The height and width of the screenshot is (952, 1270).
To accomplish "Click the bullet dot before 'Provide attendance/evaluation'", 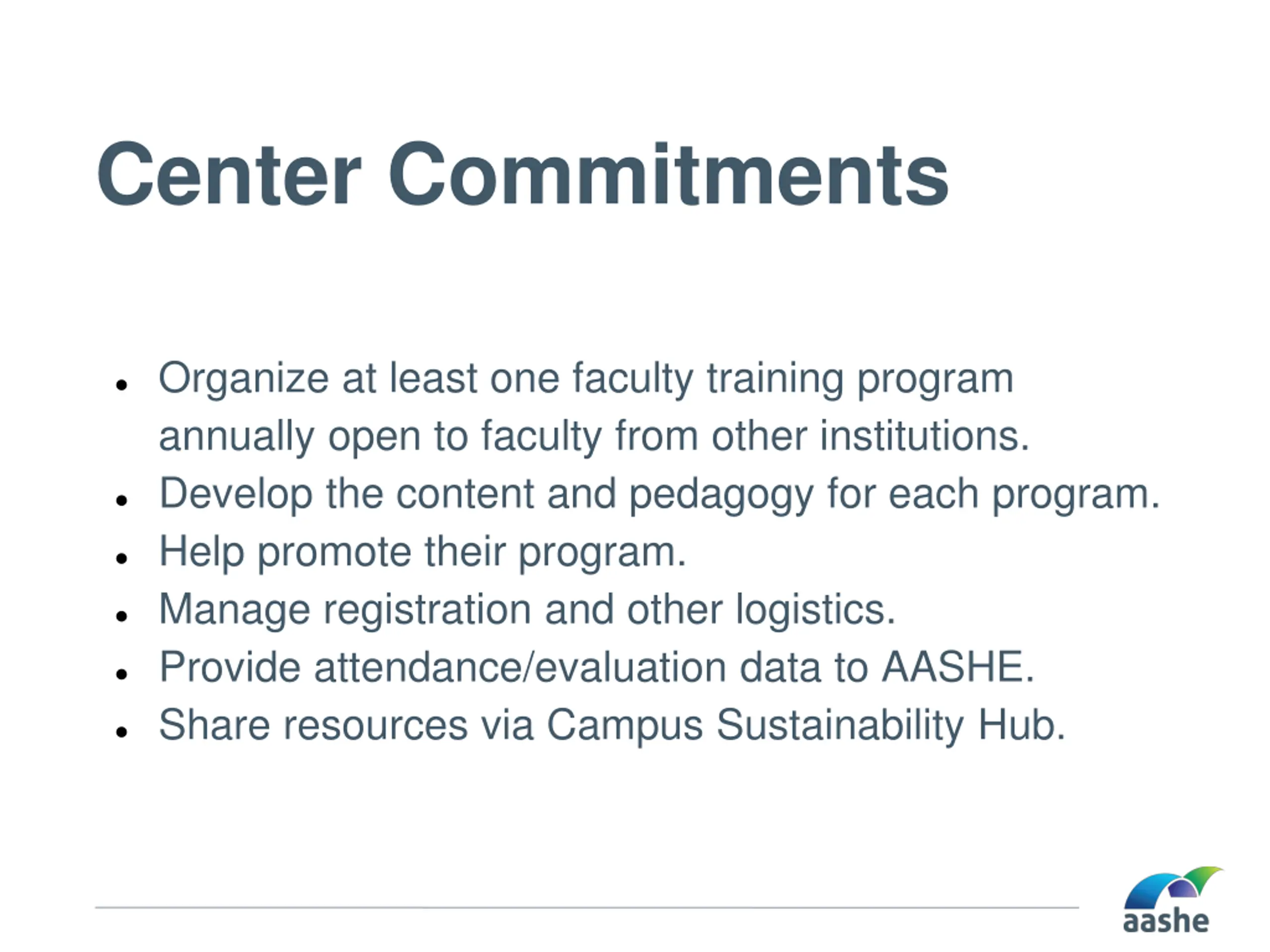I will (121, 674).
